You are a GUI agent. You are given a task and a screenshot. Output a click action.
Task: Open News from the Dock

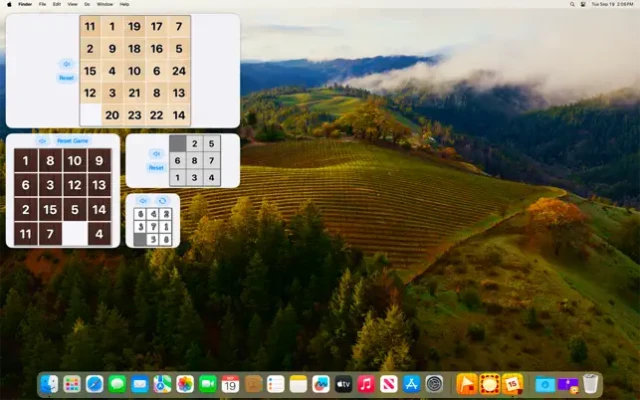(389, 384)
